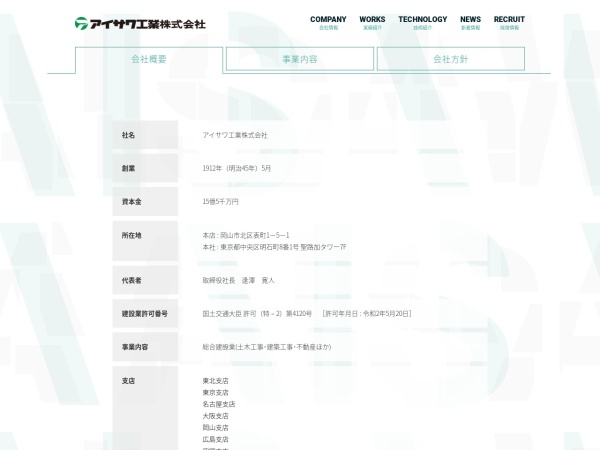Open the NEWS menu
Image resolution: width=600 pixels, height=450 pixels.
point(470,23)
